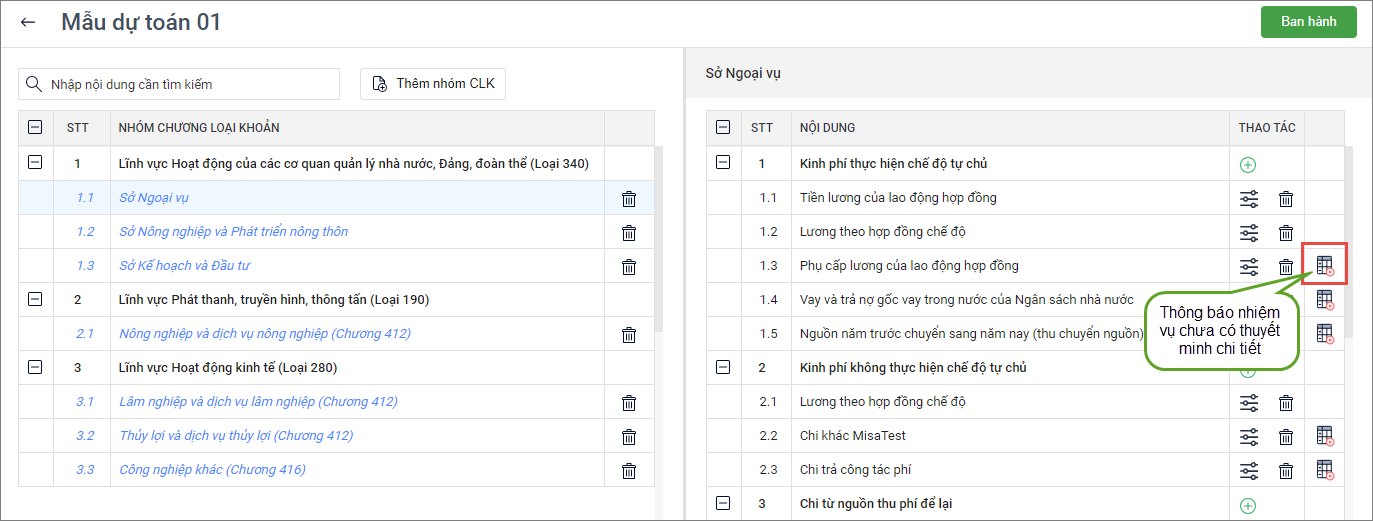Click the Ban hành button

pyautogui.click(x=1308, y=22)
